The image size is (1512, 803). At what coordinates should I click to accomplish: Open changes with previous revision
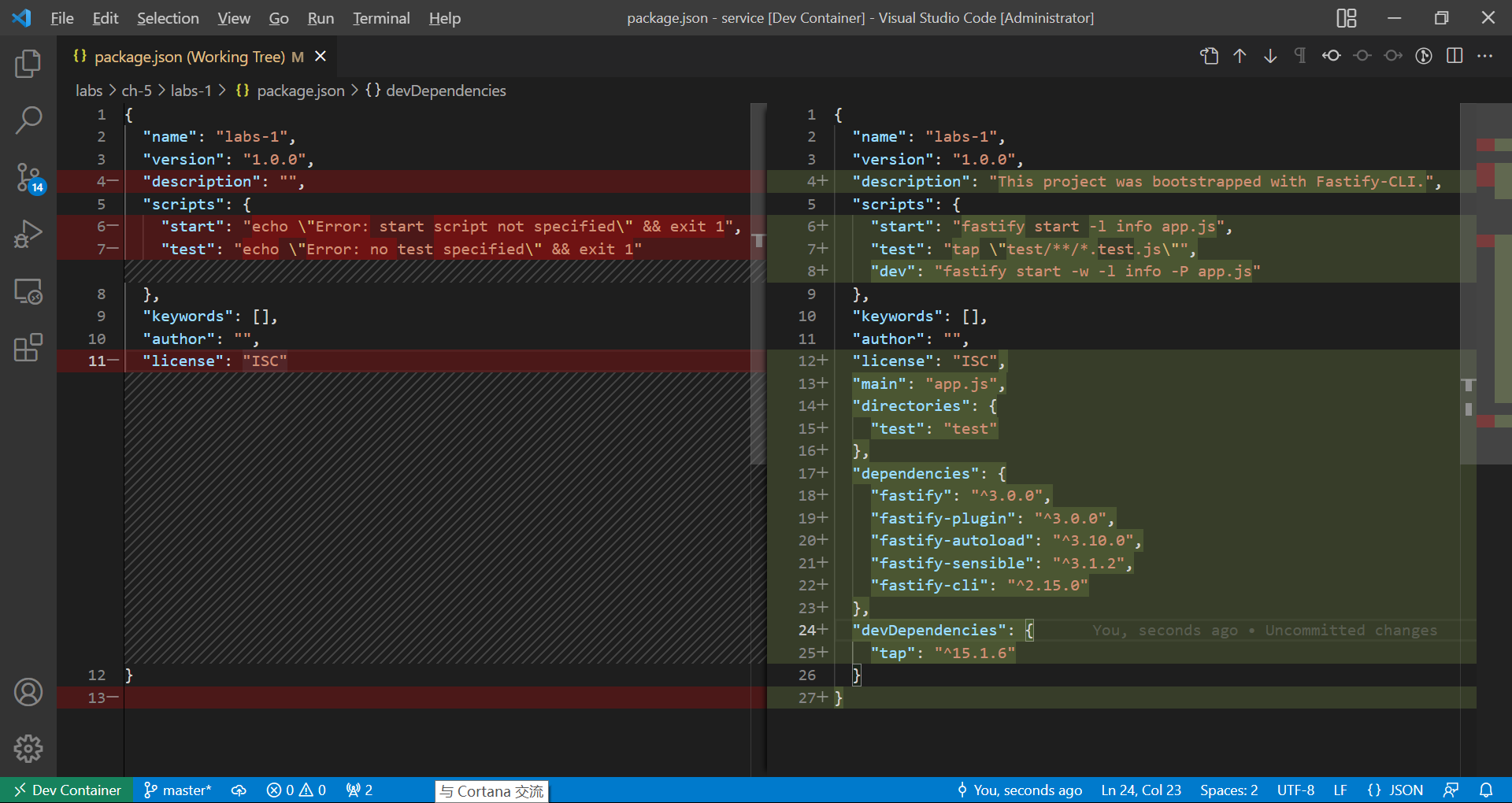pos(1332,56)
